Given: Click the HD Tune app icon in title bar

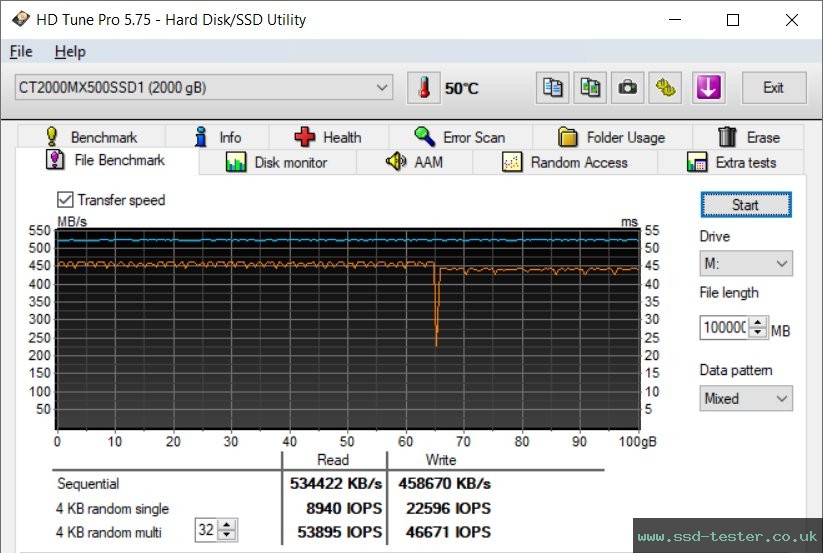Looking at the screenshot, I should pos(20,19).
